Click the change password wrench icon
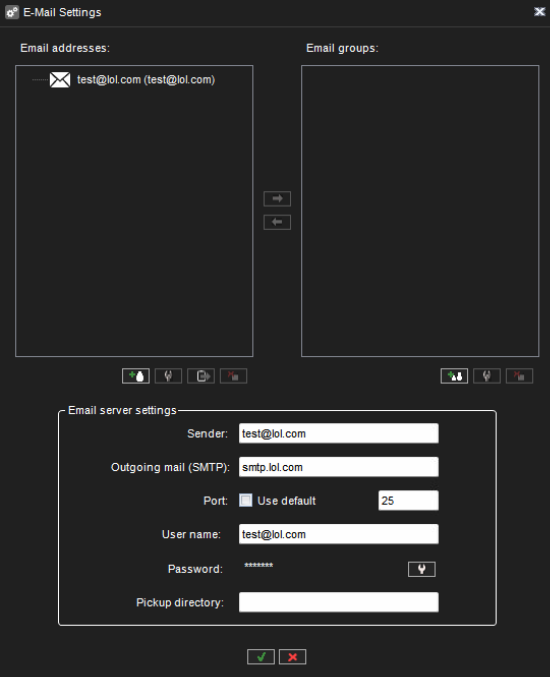This screenshot has width=550, height=677. (422, 569)
